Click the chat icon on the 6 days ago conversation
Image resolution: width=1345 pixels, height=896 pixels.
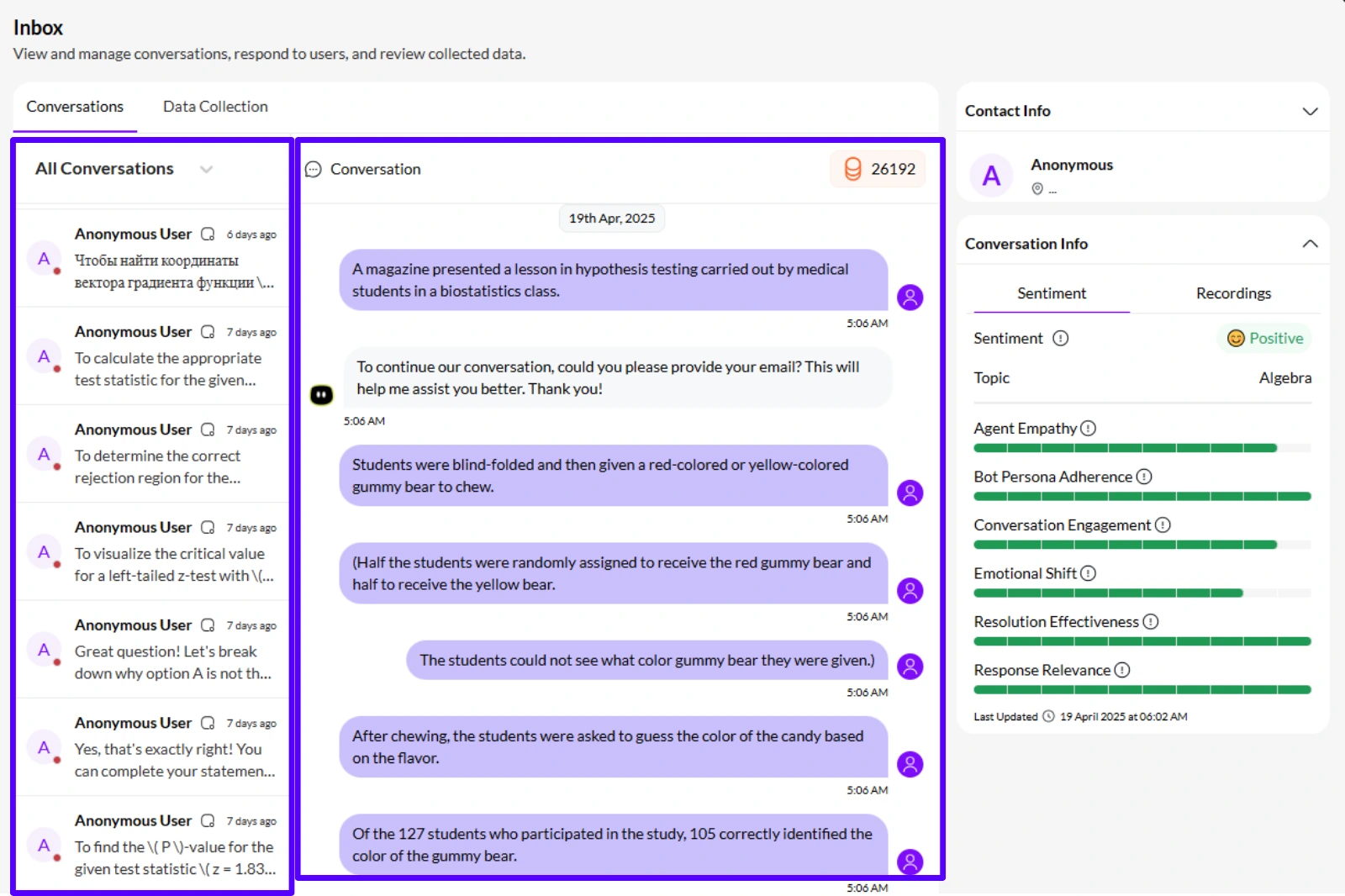pos(208,234)
